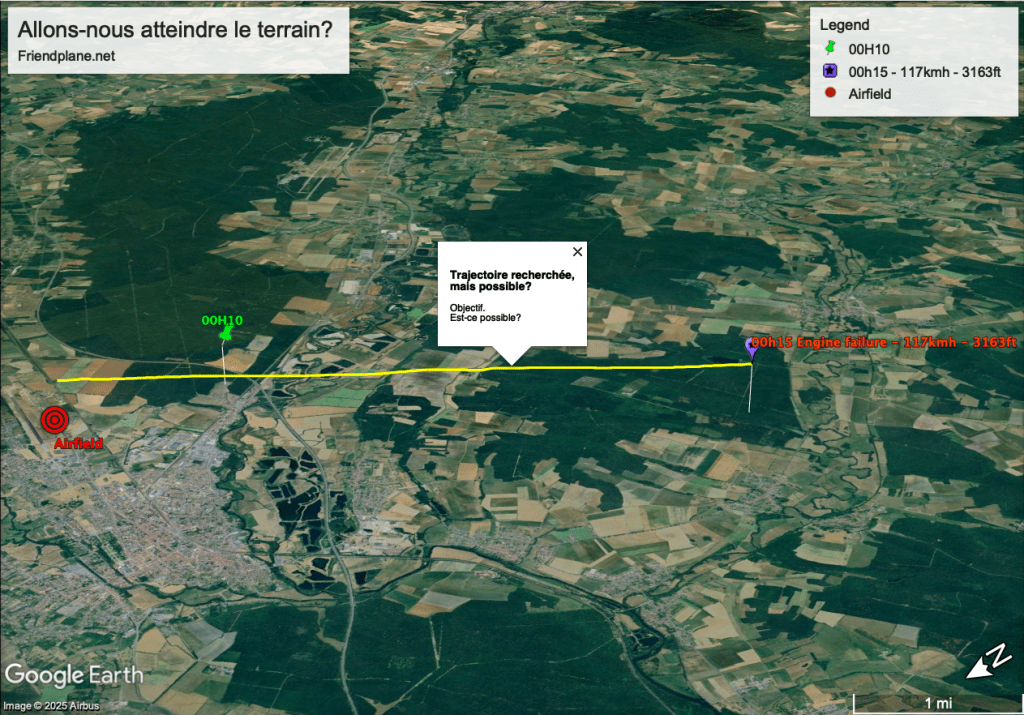Viewport: 1024px width, 715px height.
Task: Close the trajectory info balloon
Action: tap(577, 253)
